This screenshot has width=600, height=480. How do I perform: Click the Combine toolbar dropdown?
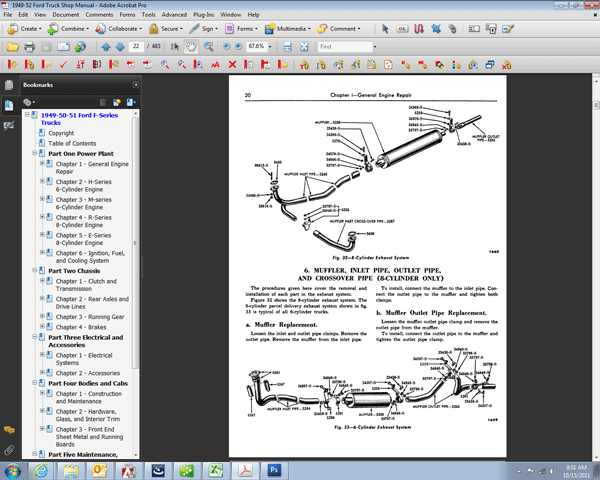click(68, 29)
